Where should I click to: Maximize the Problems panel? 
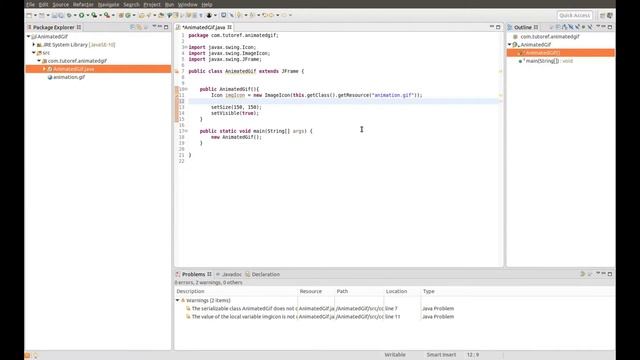tap(610, 274)
